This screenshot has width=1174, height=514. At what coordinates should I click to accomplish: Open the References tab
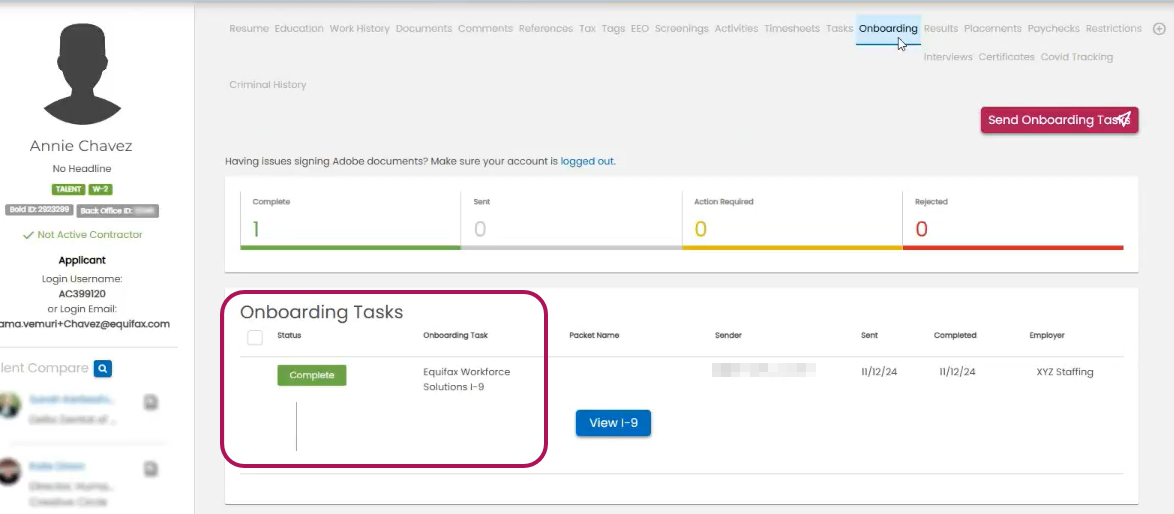pyautogui.click(x=546, y=28)
